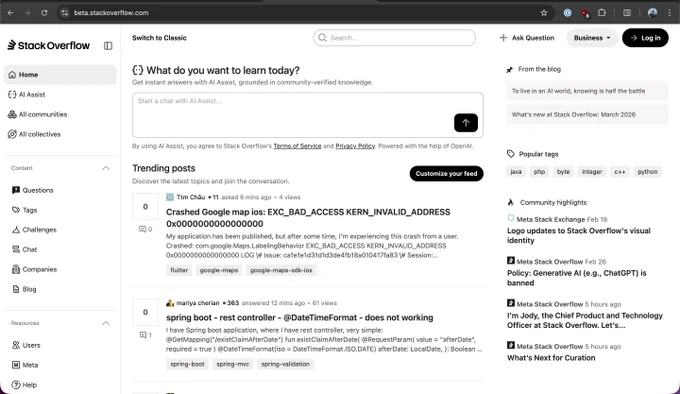Select the flutter tag
This screenshot has width=680, height=394.
[179, 270]
